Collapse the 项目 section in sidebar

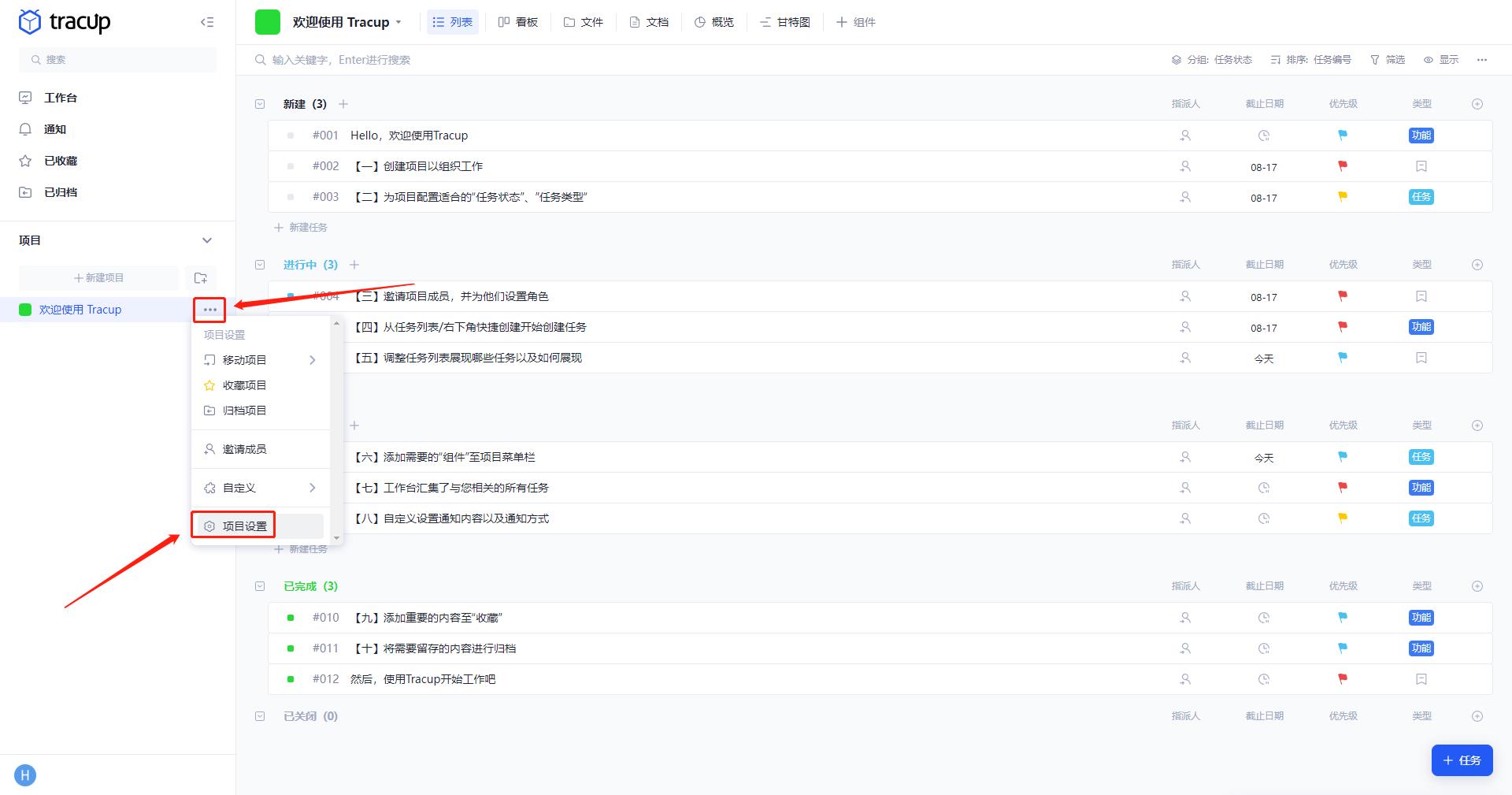coord(207,240)
